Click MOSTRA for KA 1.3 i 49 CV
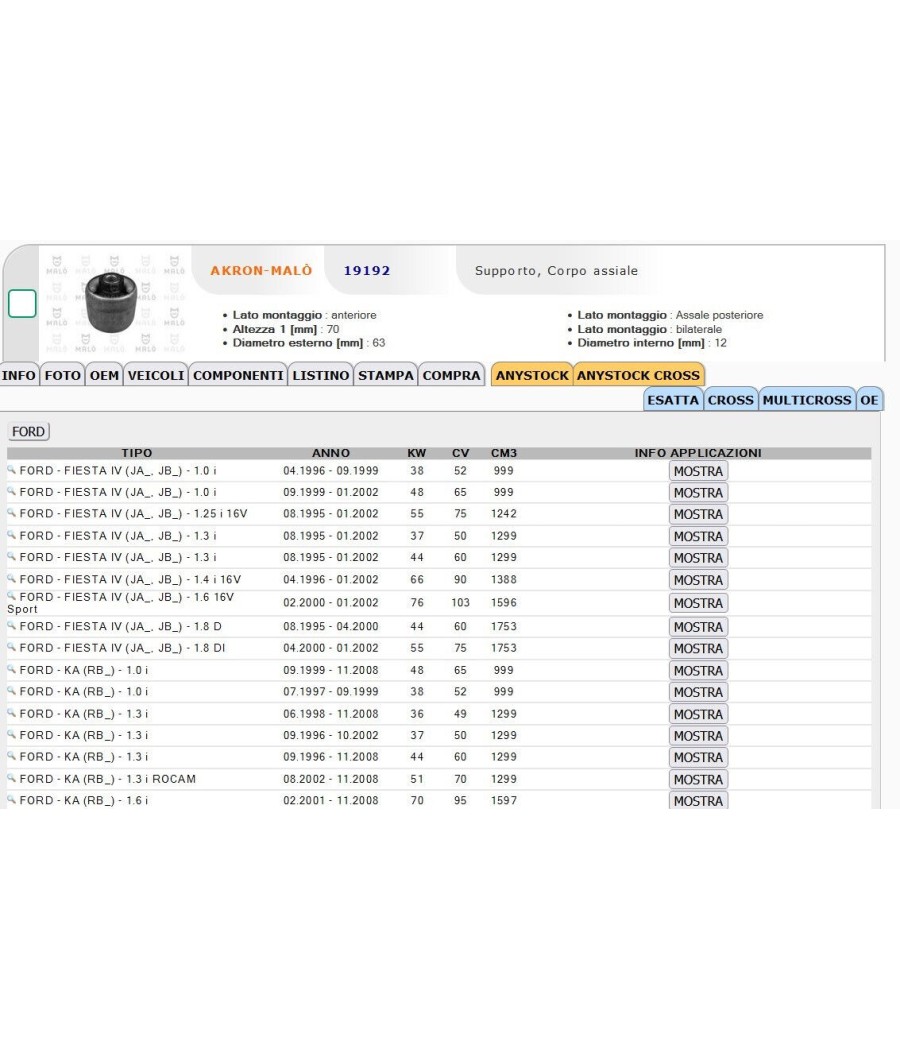This screenshot has height=1050, width=900. [x=698, y=715]
